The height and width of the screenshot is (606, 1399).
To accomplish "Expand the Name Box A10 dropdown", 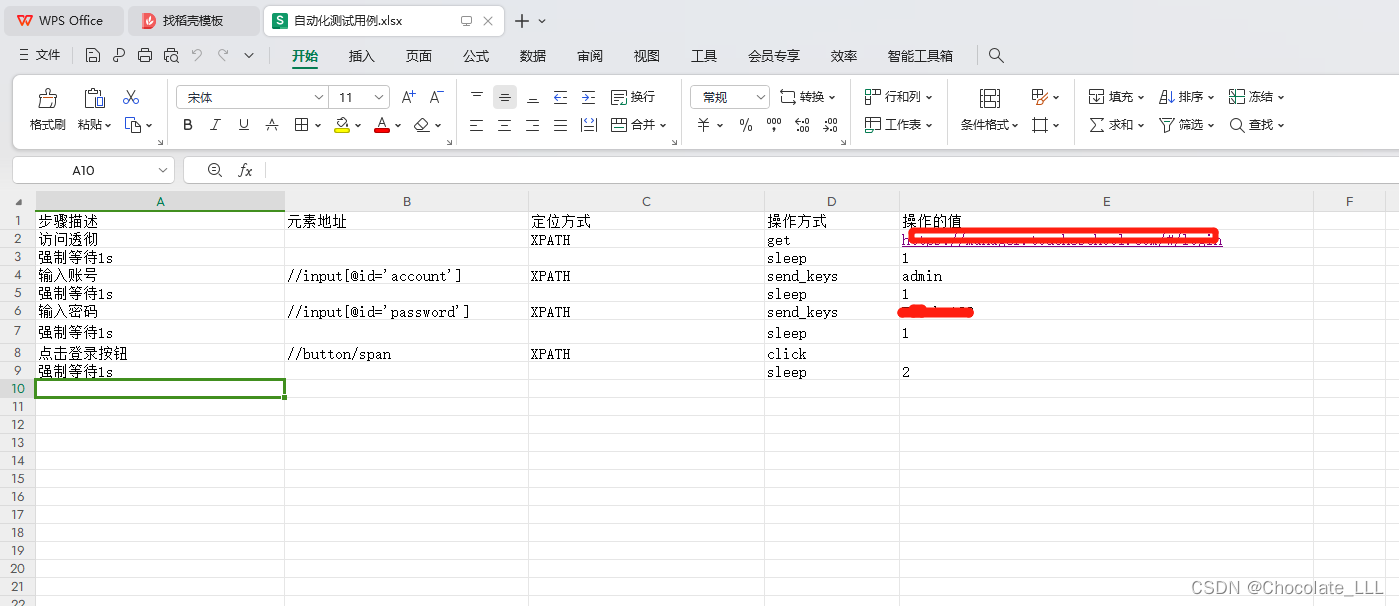I will point(163,170).
